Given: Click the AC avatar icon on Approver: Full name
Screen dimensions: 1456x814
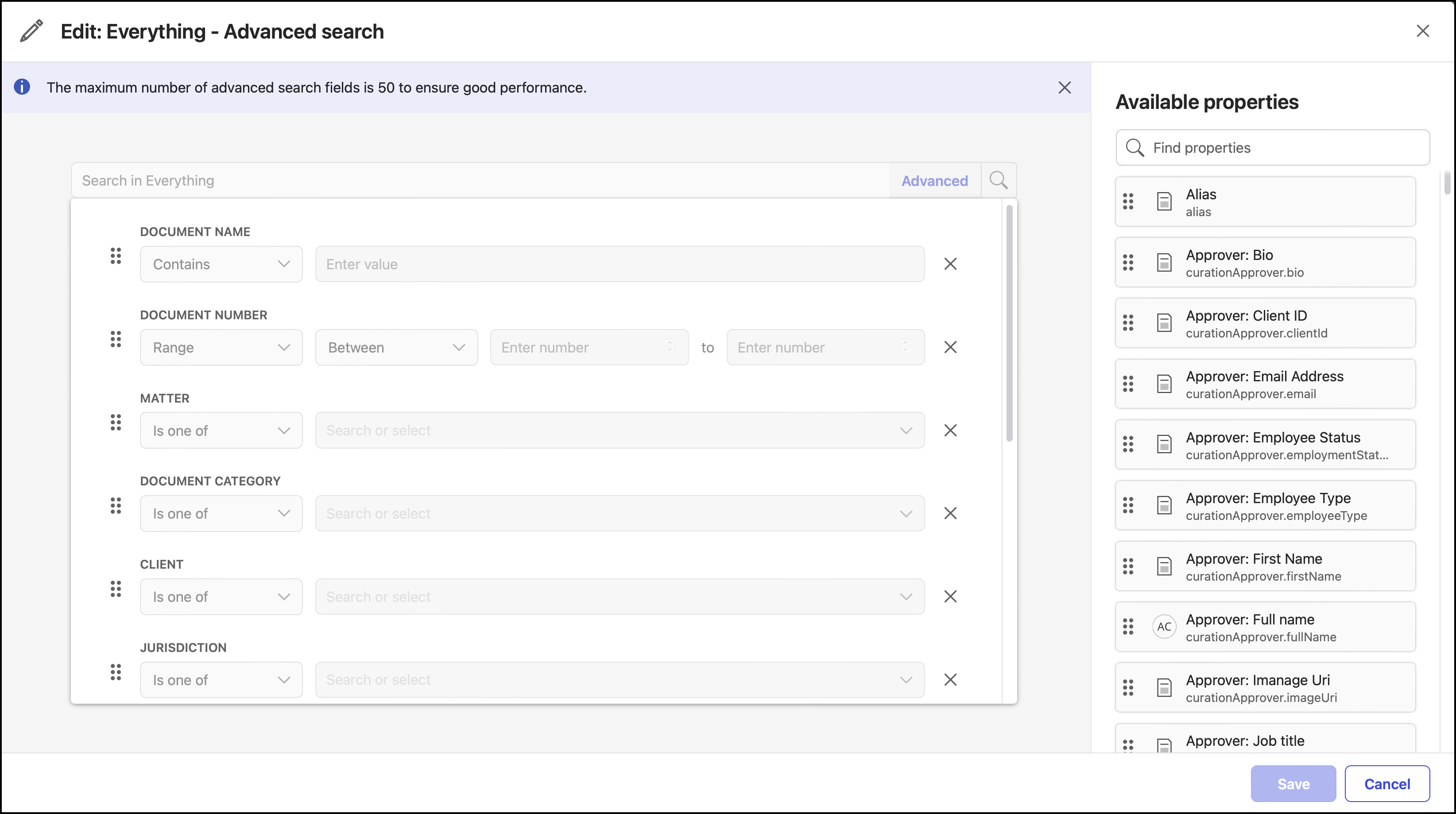Looking at the screenshot, I should (x=1164, y=626).
